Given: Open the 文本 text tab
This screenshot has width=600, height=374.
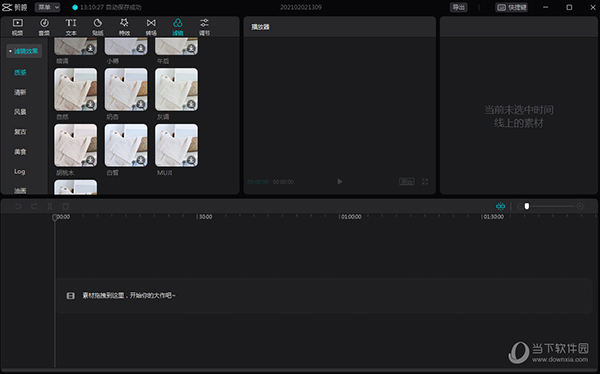Looking at the screenshot, I should pos(71,27).
